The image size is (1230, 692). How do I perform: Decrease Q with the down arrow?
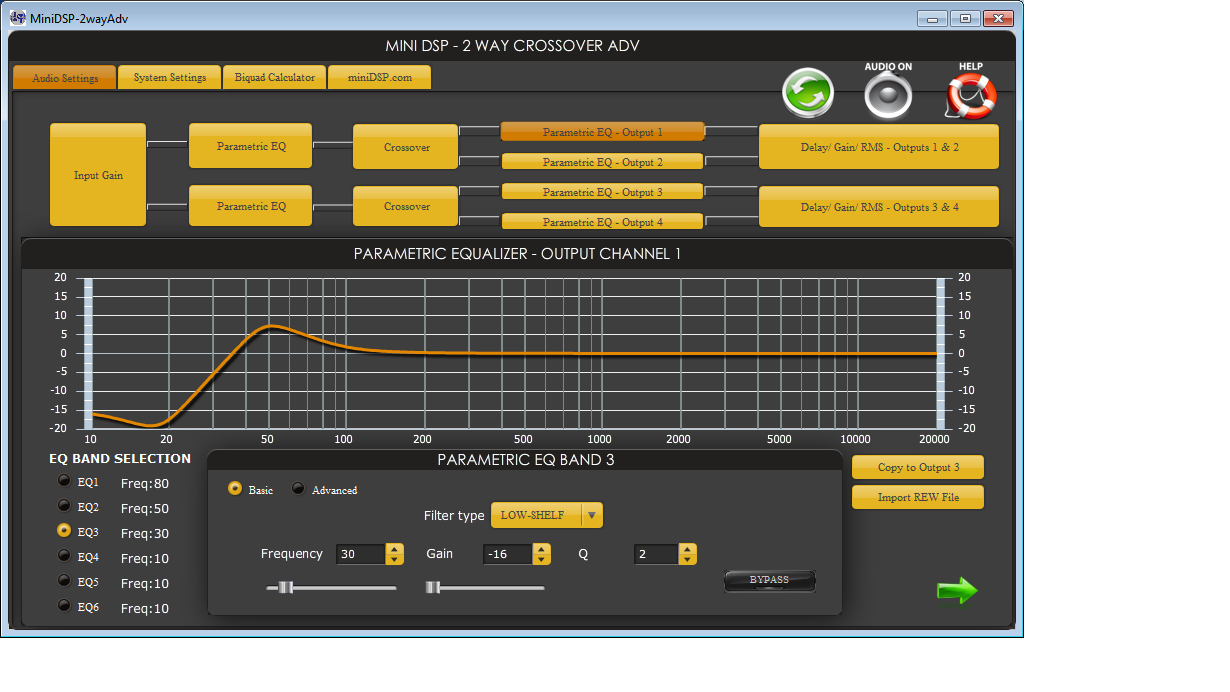[x=687, y=559]
